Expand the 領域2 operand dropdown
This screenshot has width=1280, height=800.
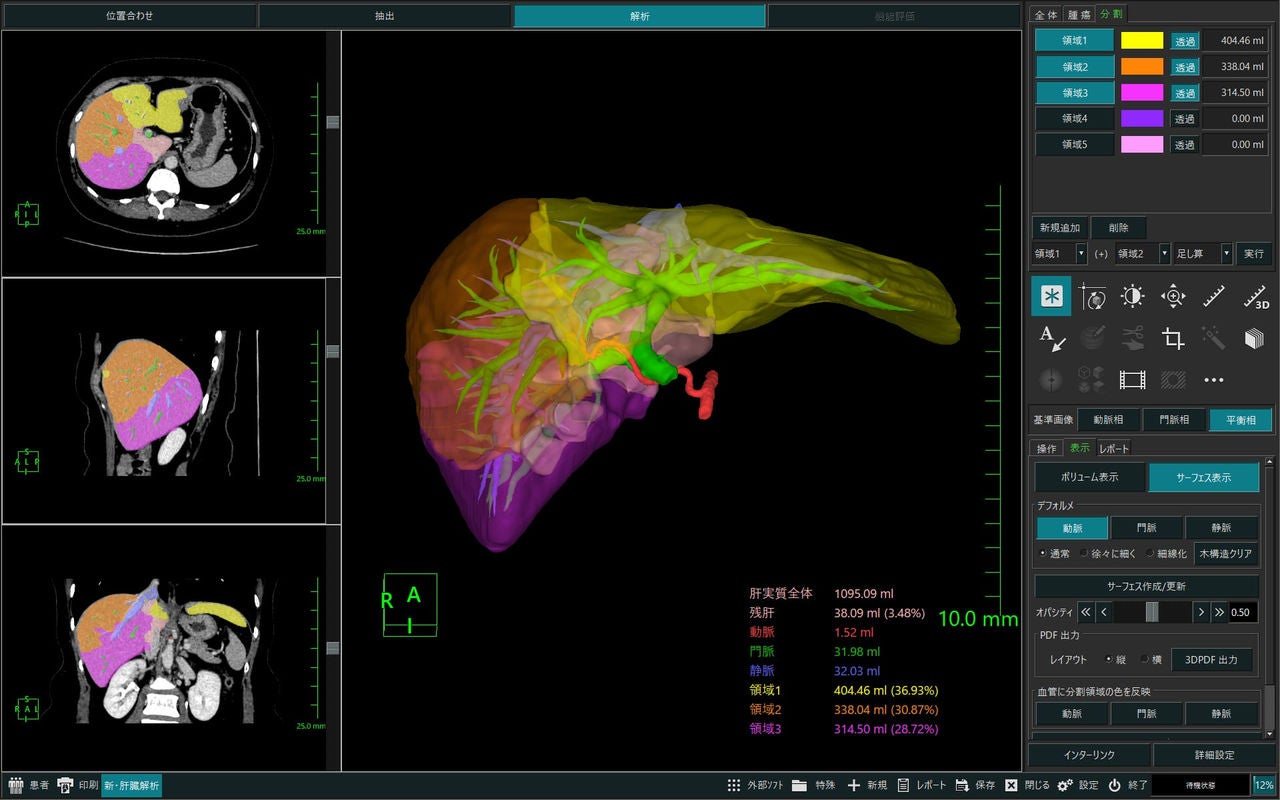point(1142,254)
